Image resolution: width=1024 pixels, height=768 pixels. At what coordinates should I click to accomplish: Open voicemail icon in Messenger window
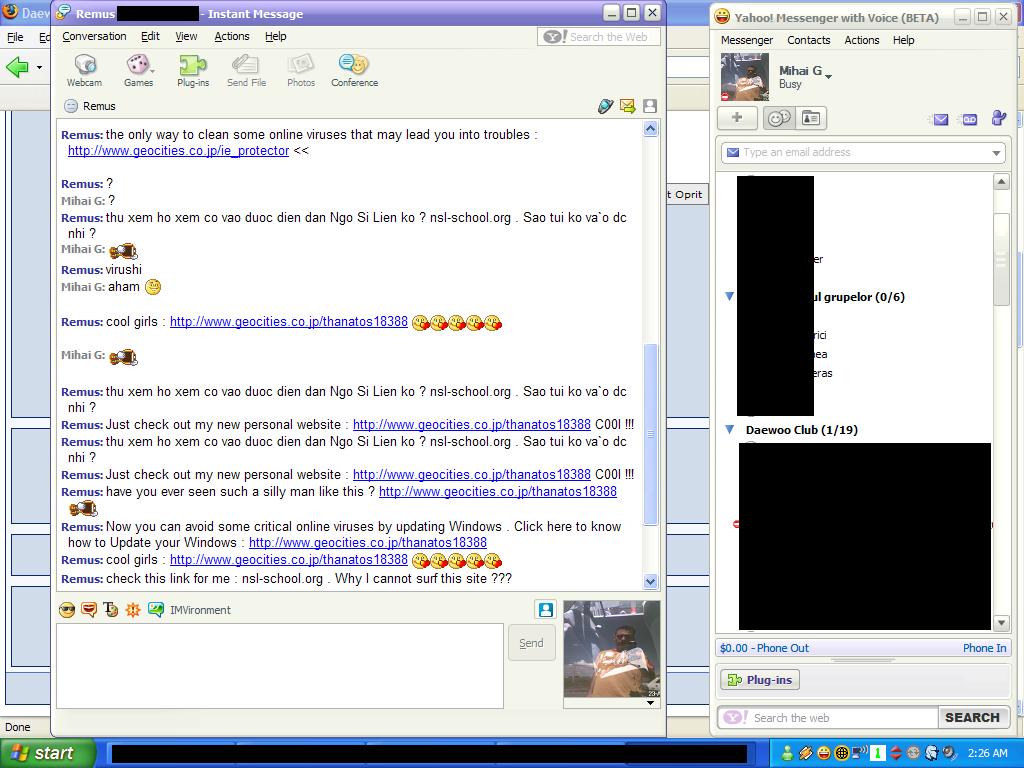(969, 119)
